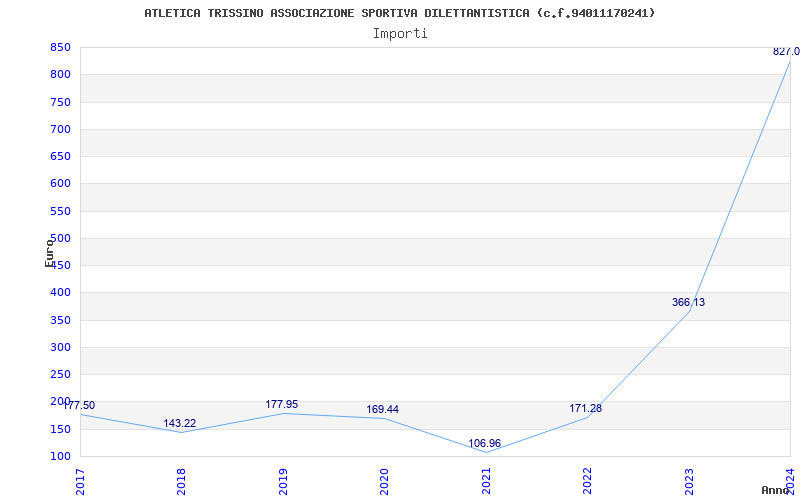The height and width of the screenshot is (500, 800).
Task: Select the 177.50 data label
Action: coord(79,406)
